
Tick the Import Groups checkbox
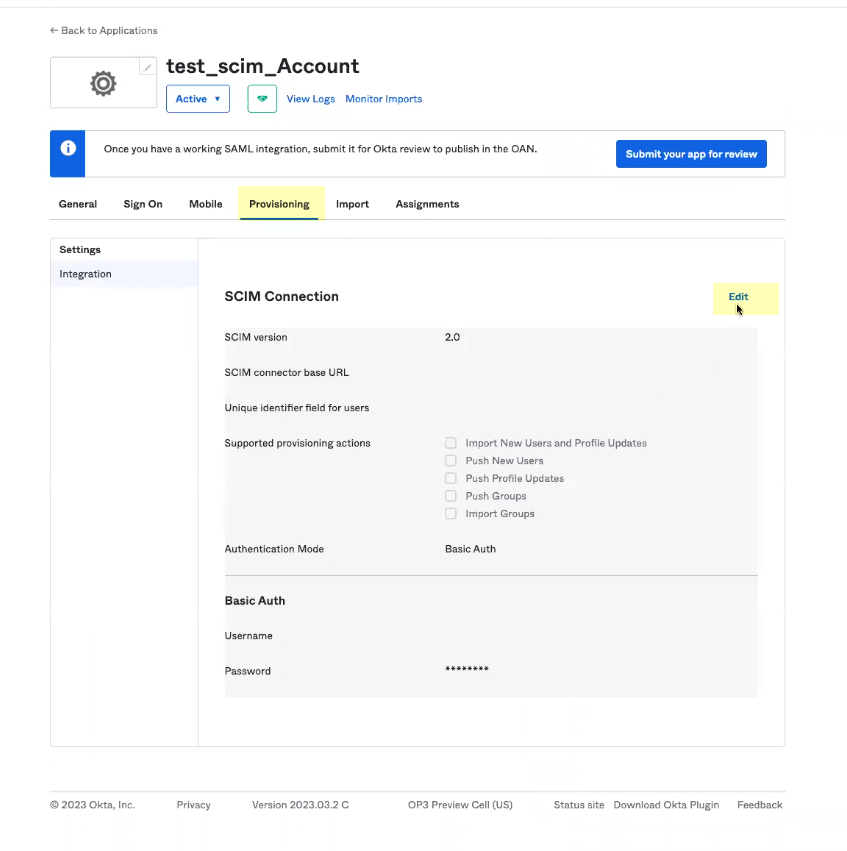451,514
